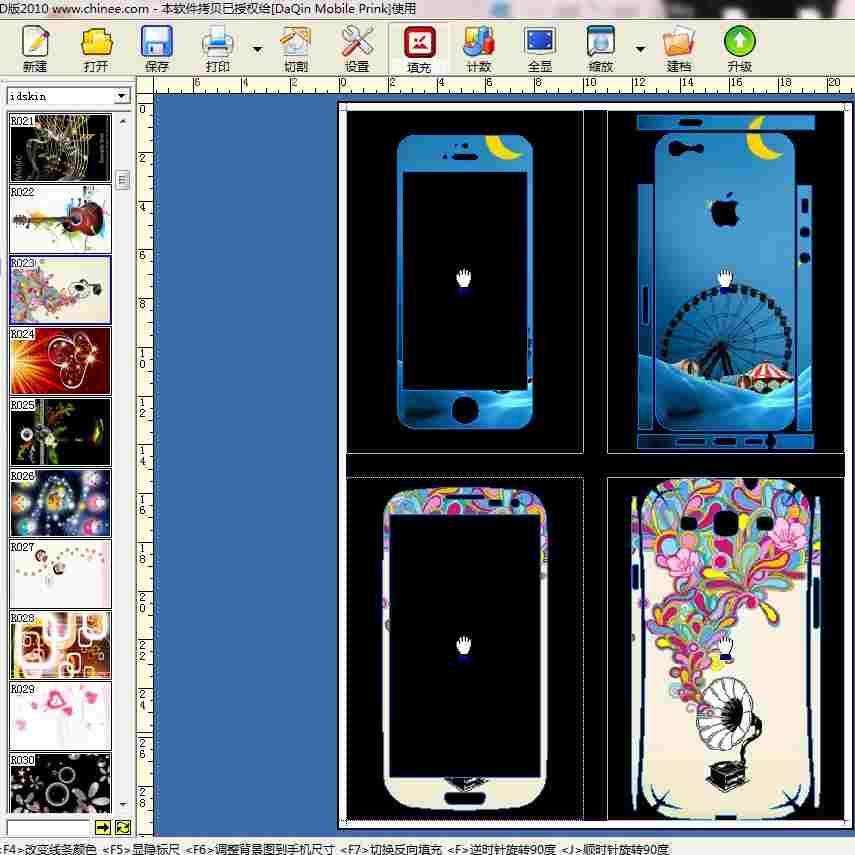Image resolution: width=855 pixels, height=855 pixels.
Task: Click the iPhone front skin template
Action: click(x=465, y=281)
